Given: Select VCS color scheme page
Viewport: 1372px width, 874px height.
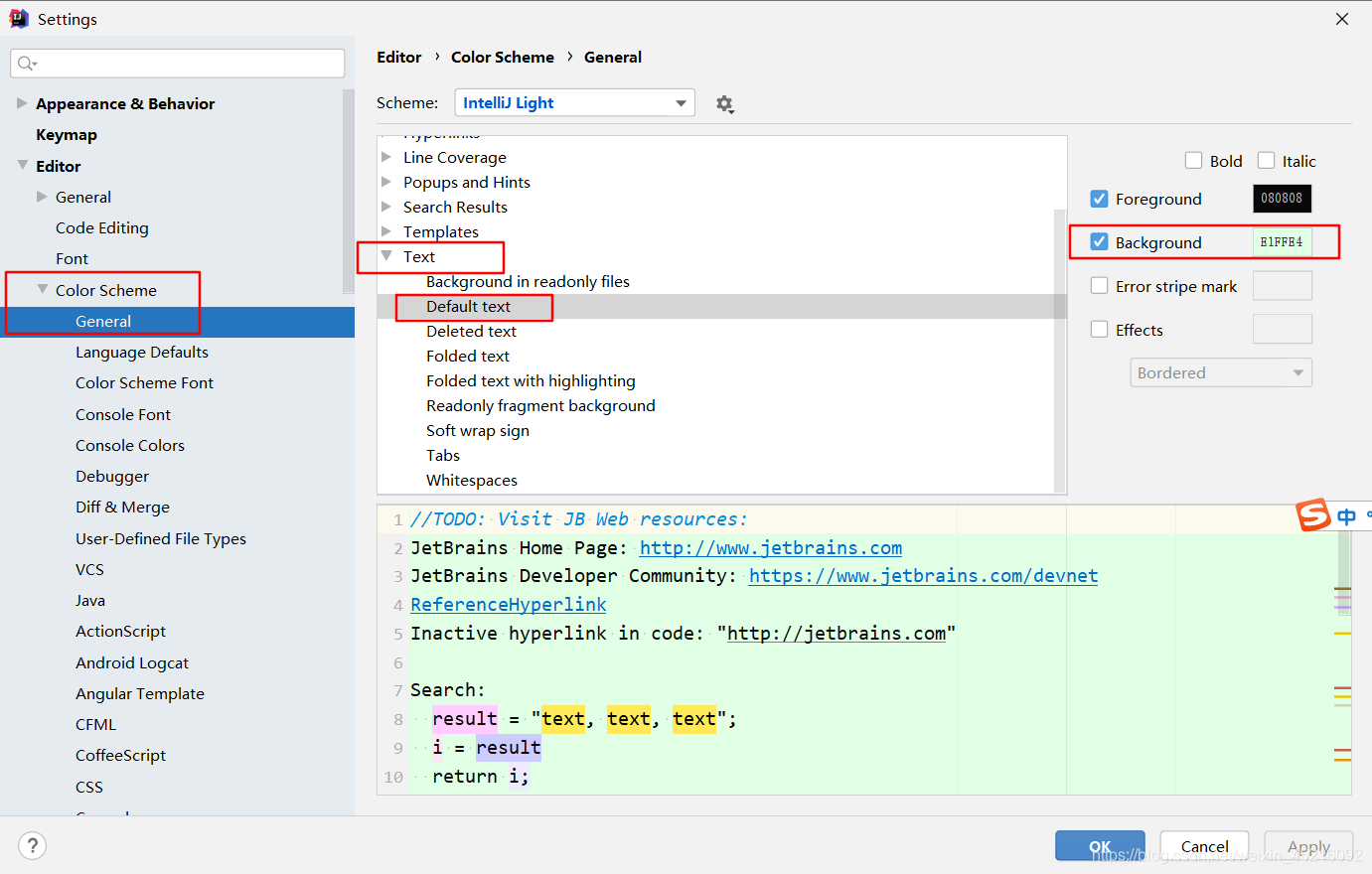Looking at the screenshot, I should tap(89, 569).
